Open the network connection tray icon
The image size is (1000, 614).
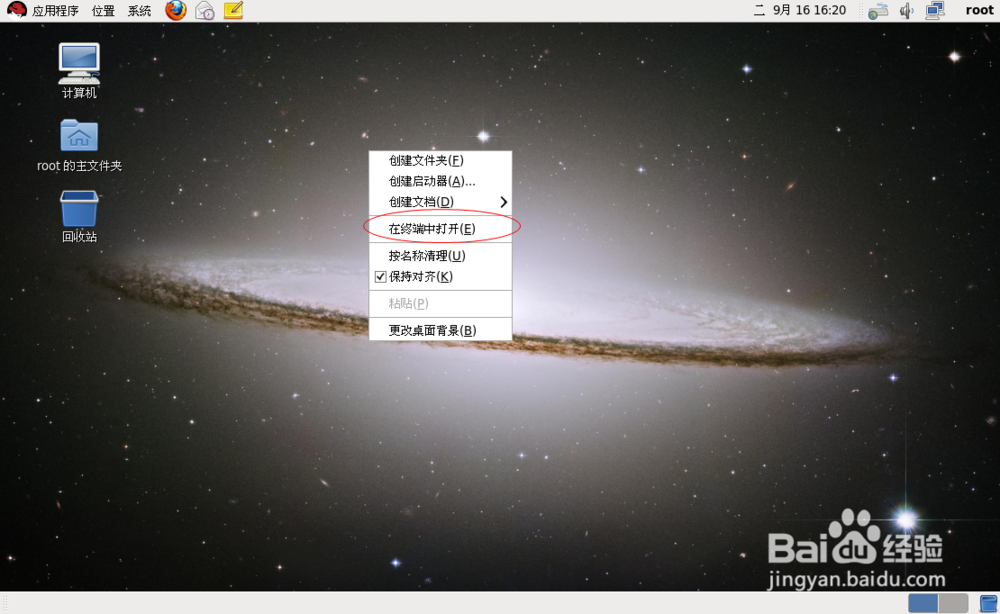point(878,11)
